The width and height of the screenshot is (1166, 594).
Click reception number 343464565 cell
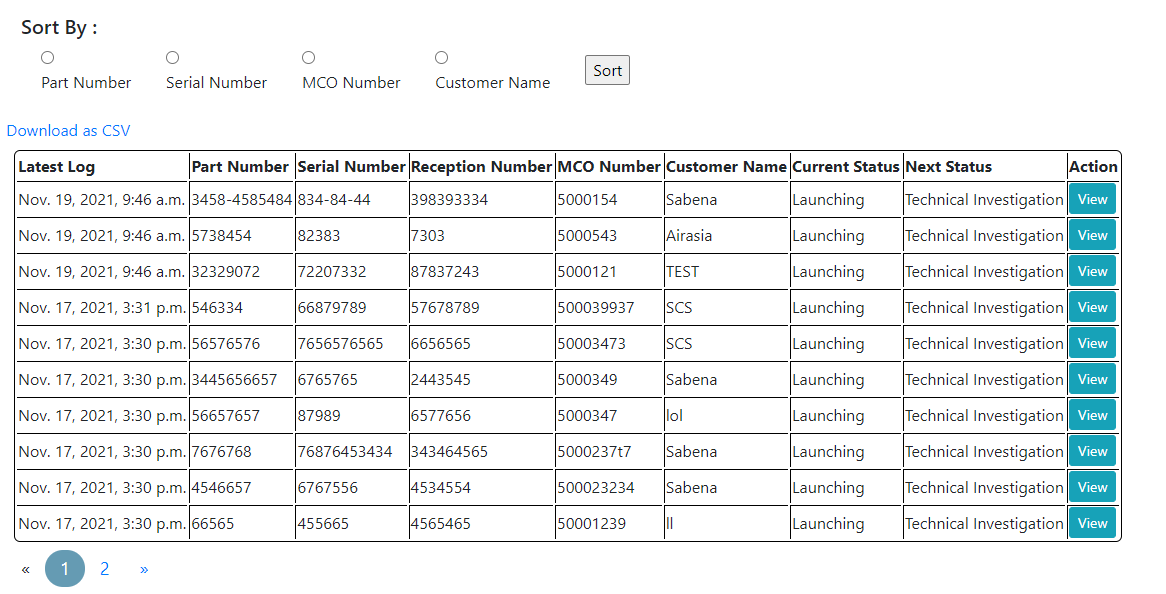coord(482,452)
